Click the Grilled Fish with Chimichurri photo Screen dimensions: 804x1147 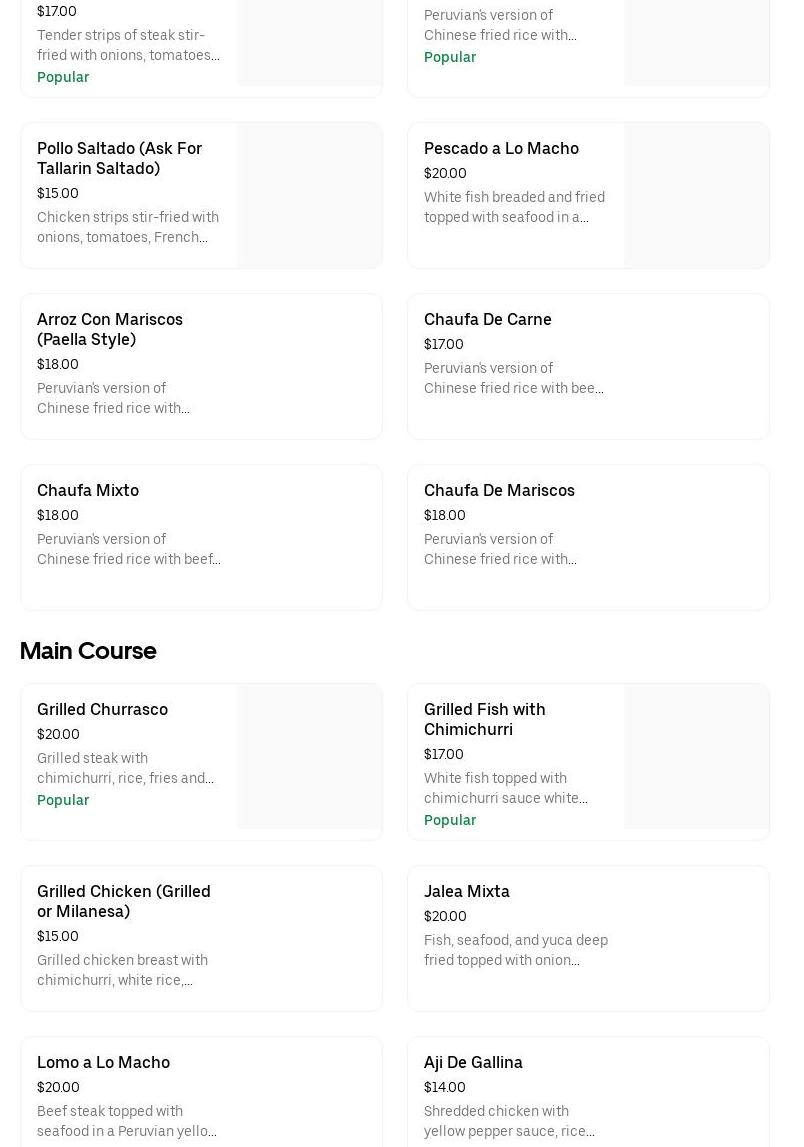click(696, 756)
